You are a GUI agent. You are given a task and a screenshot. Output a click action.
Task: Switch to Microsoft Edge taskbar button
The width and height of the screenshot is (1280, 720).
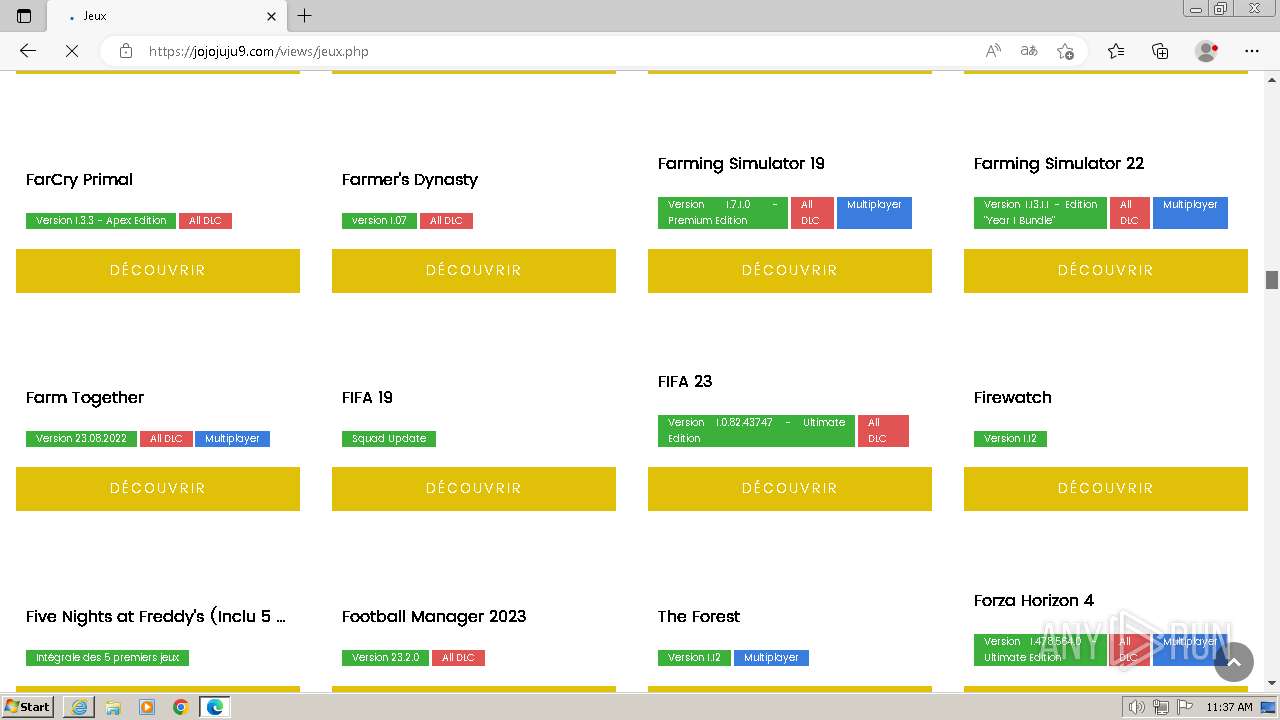coord(215,707)
